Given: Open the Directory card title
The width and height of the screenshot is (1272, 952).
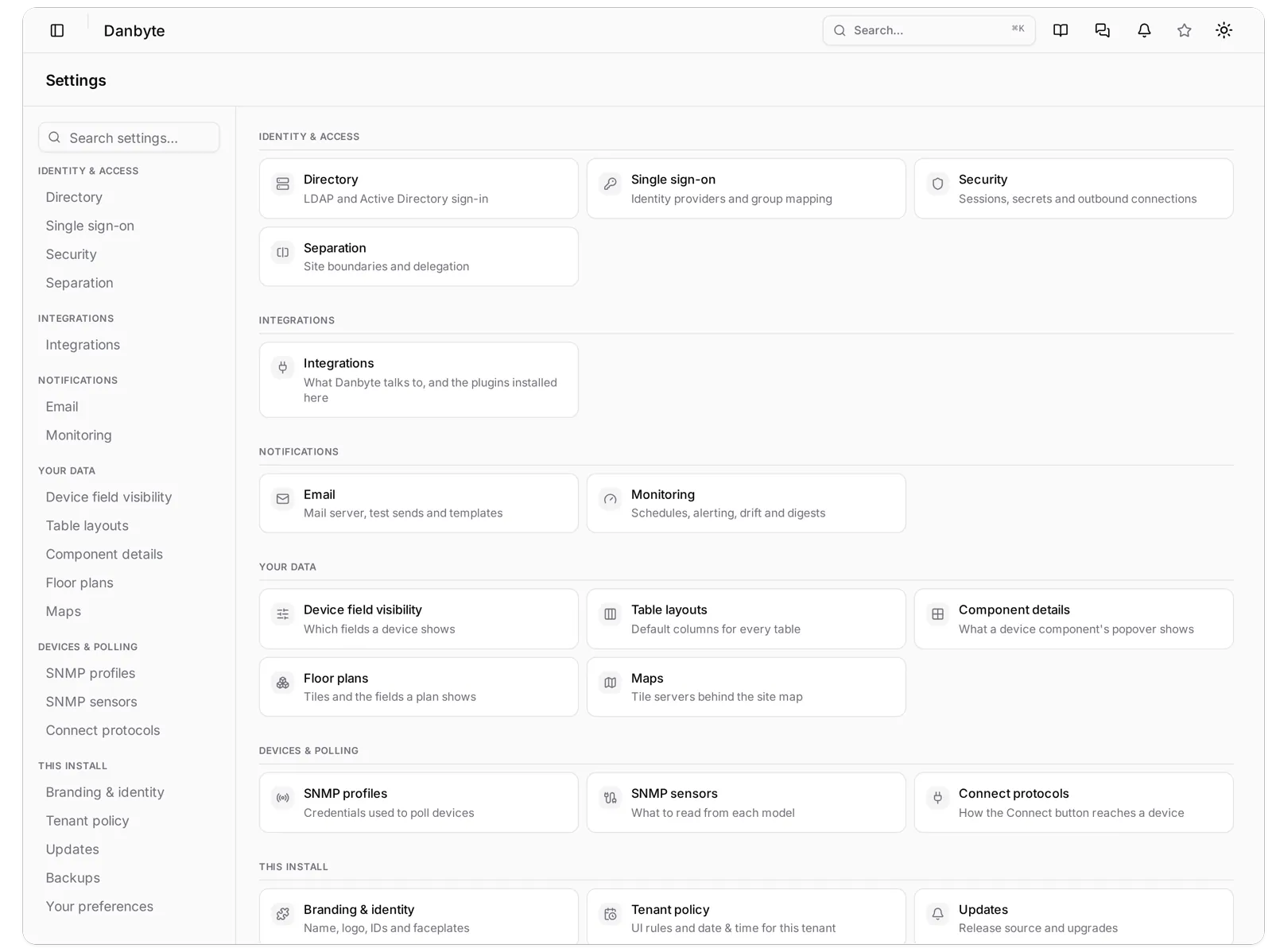Looking at the screenshot, I should 331,180.
